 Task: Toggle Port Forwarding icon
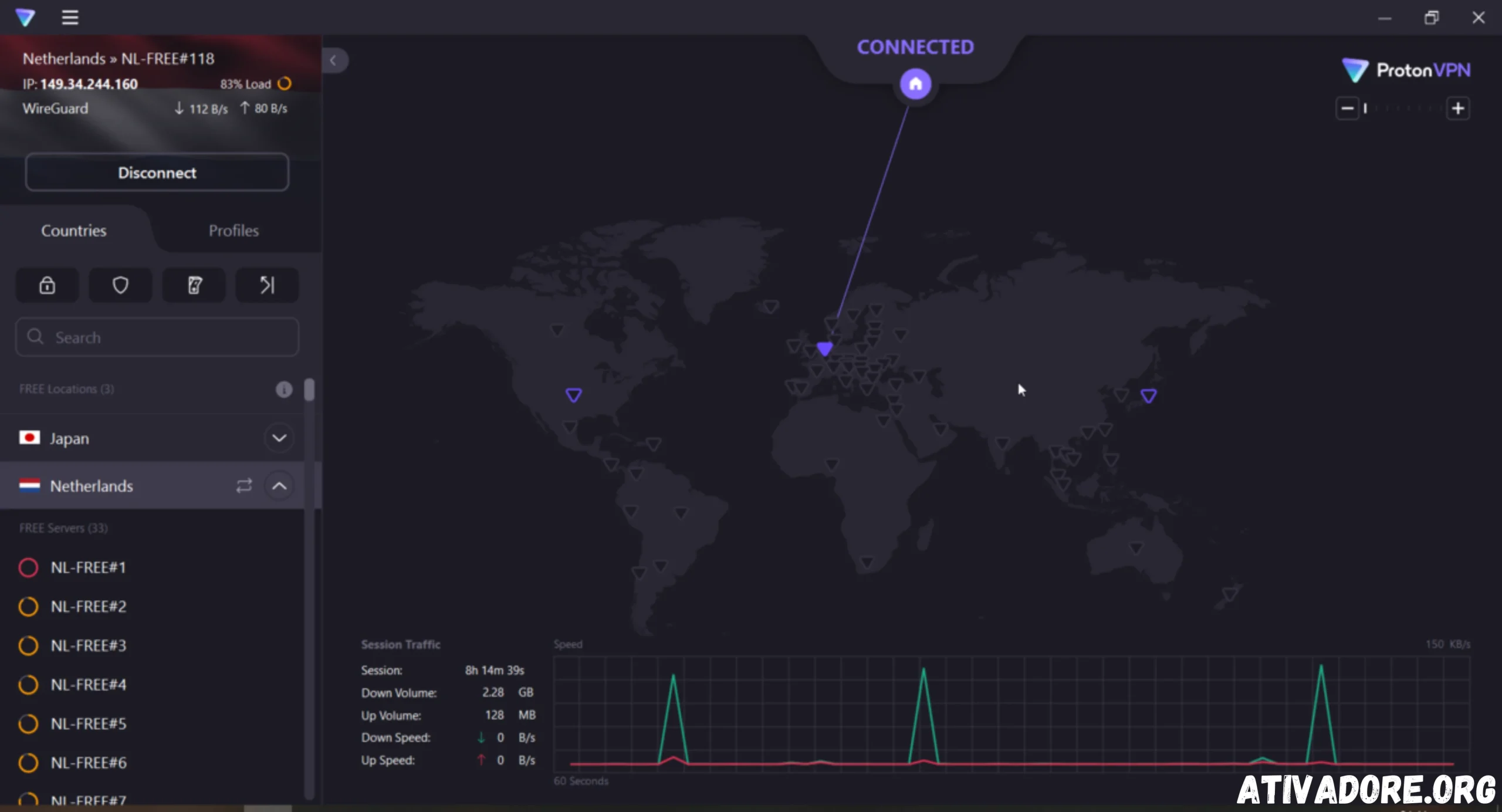pos(268,285)
